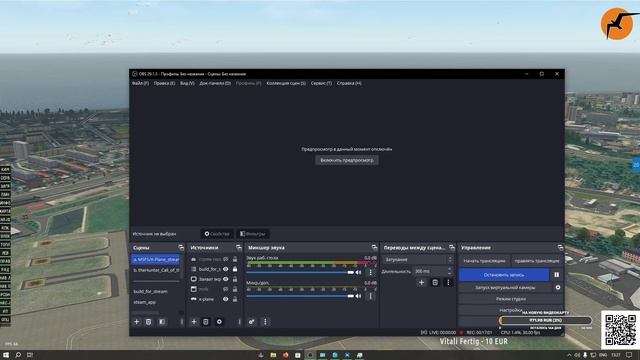Pause the recording
This screenshot has width=640, height=360.
coord(557,275)
